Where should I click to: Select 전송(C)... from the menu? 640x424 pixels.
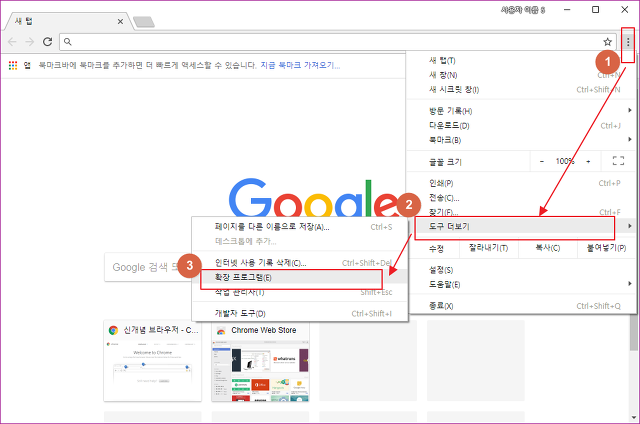(x=521, y=198)
